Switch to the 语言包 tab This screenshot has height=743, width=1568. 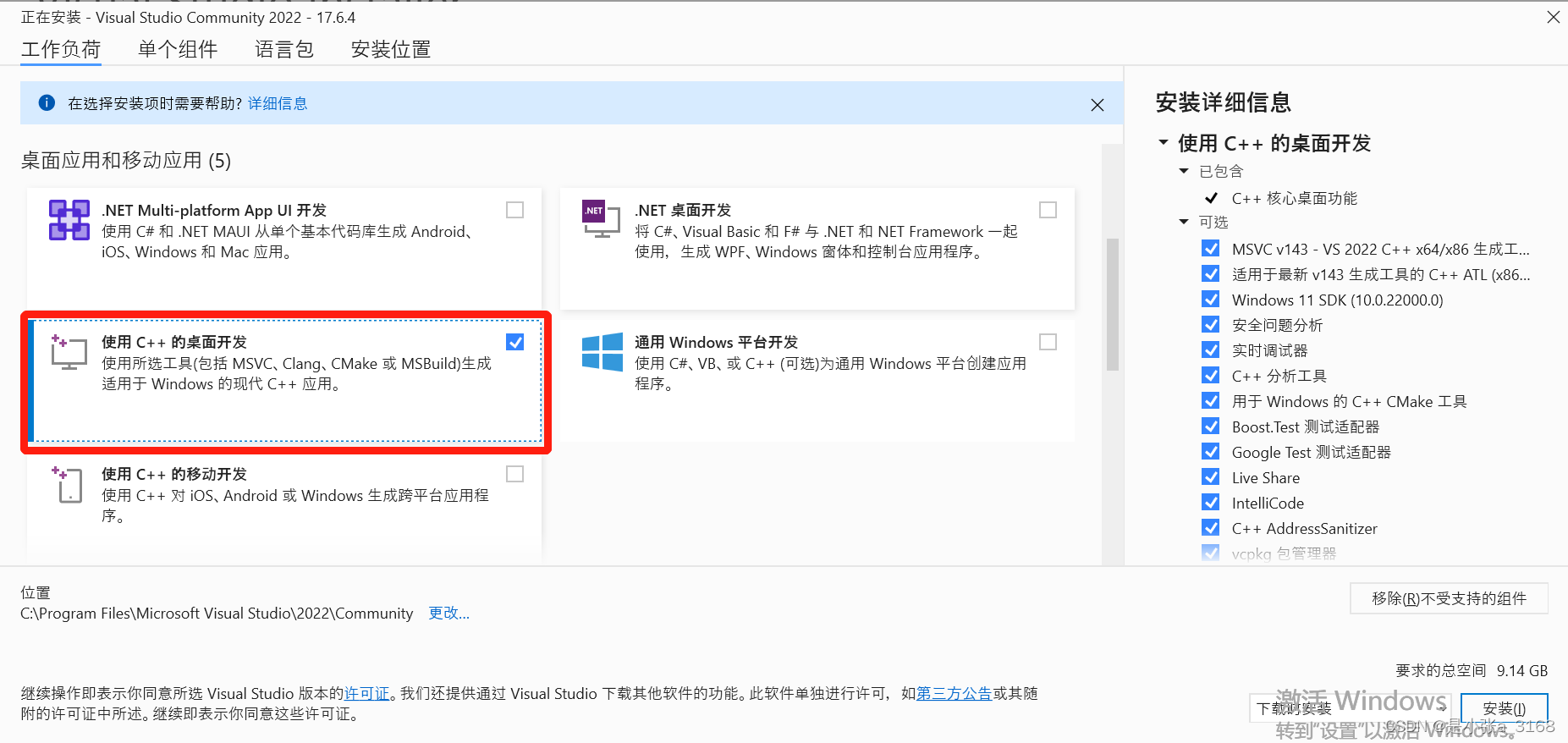click(x=284, y=49)
